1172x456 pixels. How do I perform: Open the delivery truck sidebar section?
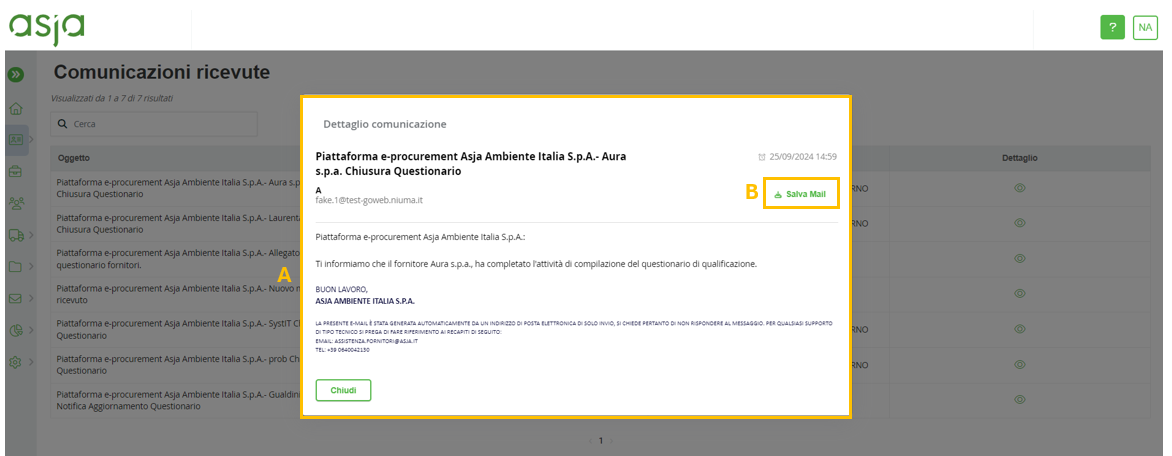(16, 235)
